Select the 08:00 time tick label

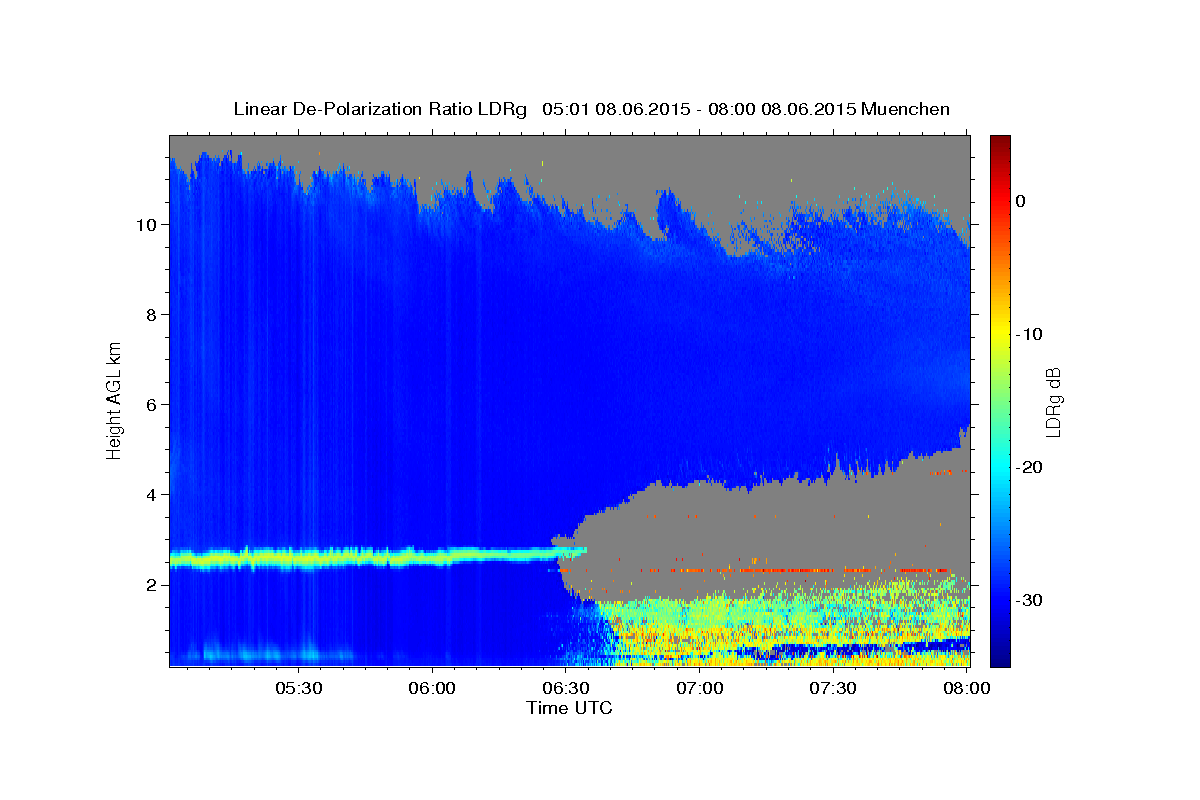point(967,688)
